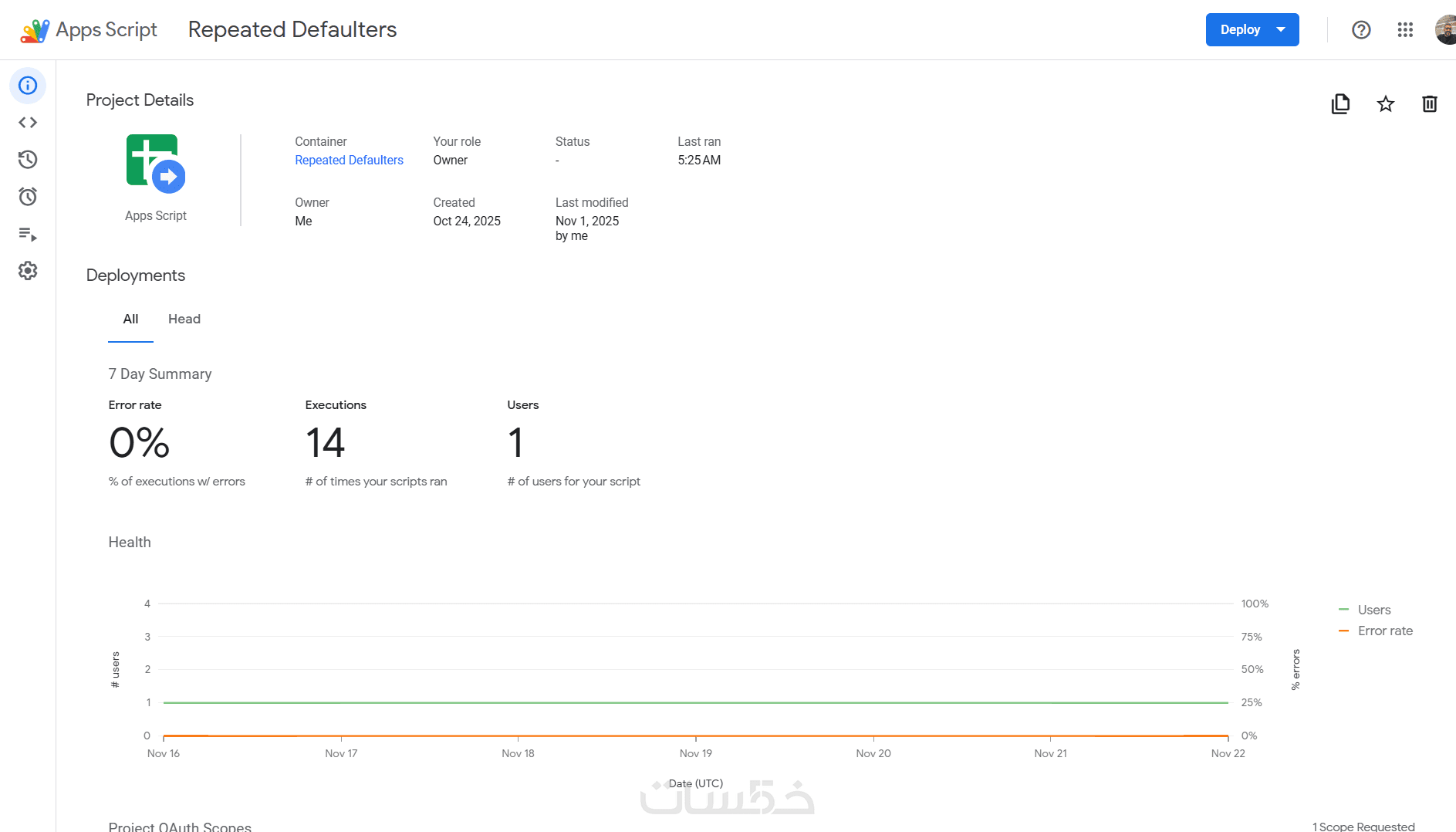The height and width of the screenshot is (832, 1456).
Task: Star this project
Action: (1386, 103)
